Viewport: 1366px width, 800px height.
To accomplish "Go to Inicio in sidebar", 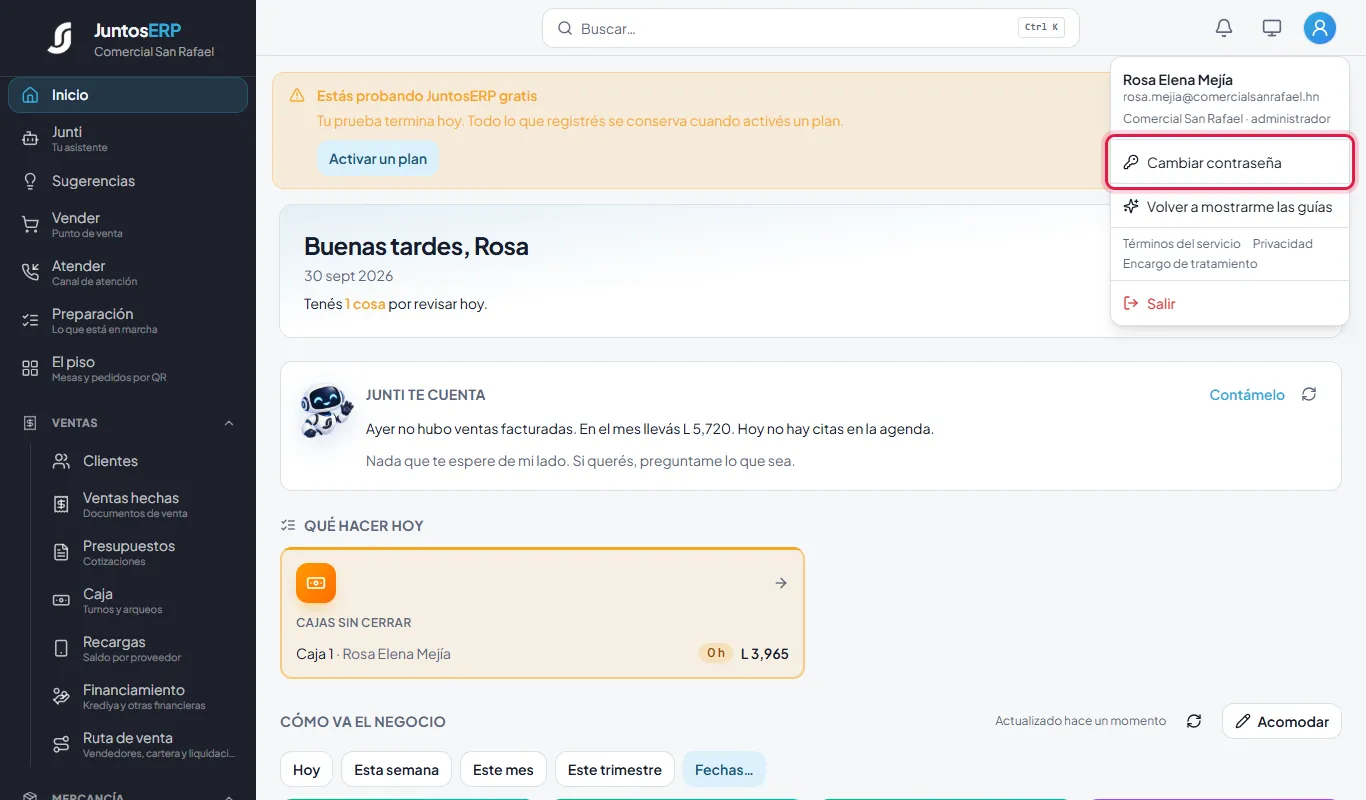I will click(128, 95).
